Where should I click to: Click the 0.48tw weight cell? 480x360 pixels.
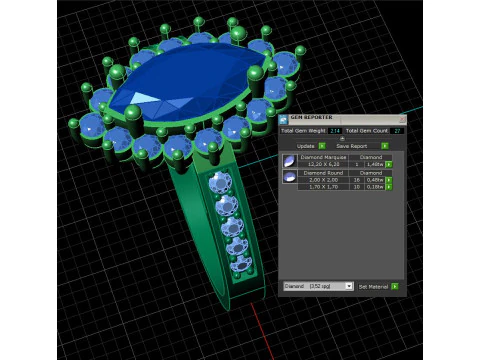pos(375,180)
